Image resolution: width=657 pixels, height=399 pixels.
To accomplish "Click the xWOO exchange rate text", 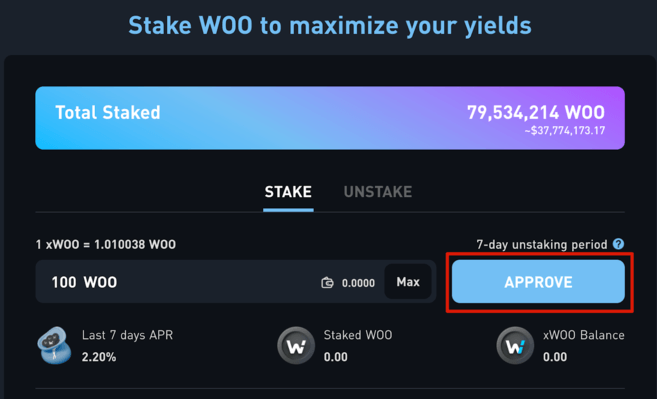I will click(106, 244).
